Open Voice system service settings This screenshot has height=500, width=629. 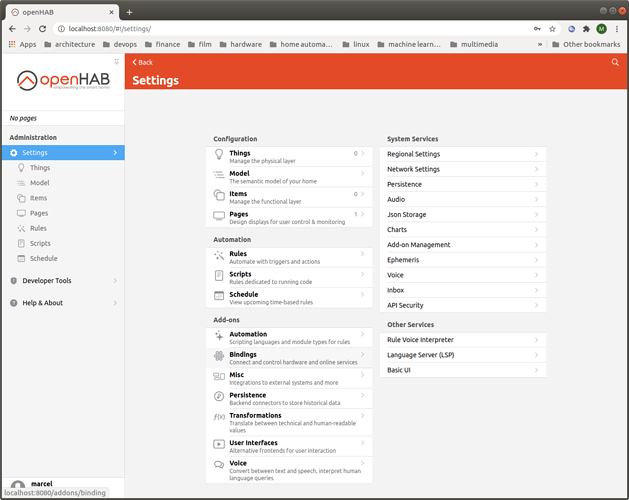click(x=463, y=275)
